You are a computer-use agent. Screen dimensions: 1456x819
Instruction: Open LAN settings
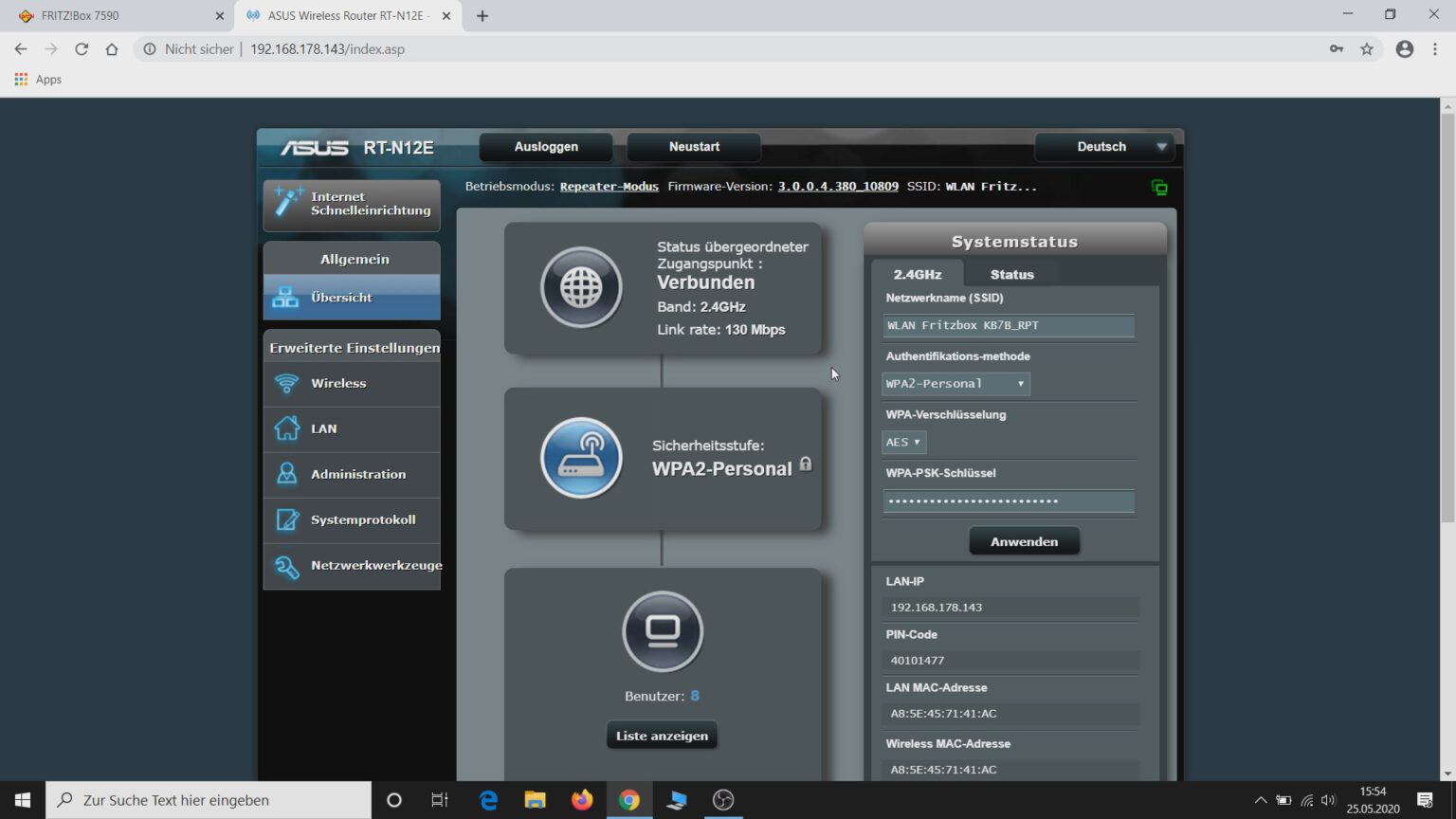tap(352, 428)
